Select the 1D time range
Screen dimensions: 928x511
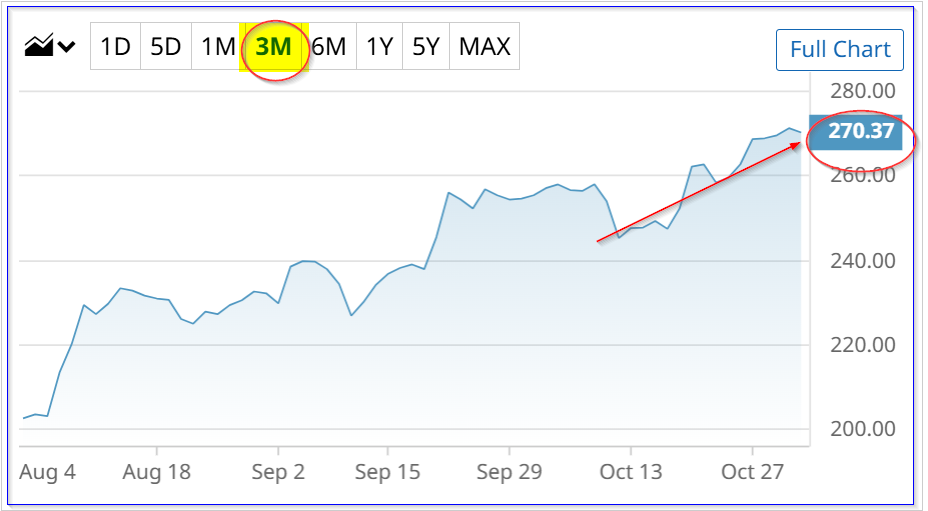point(115,47)
